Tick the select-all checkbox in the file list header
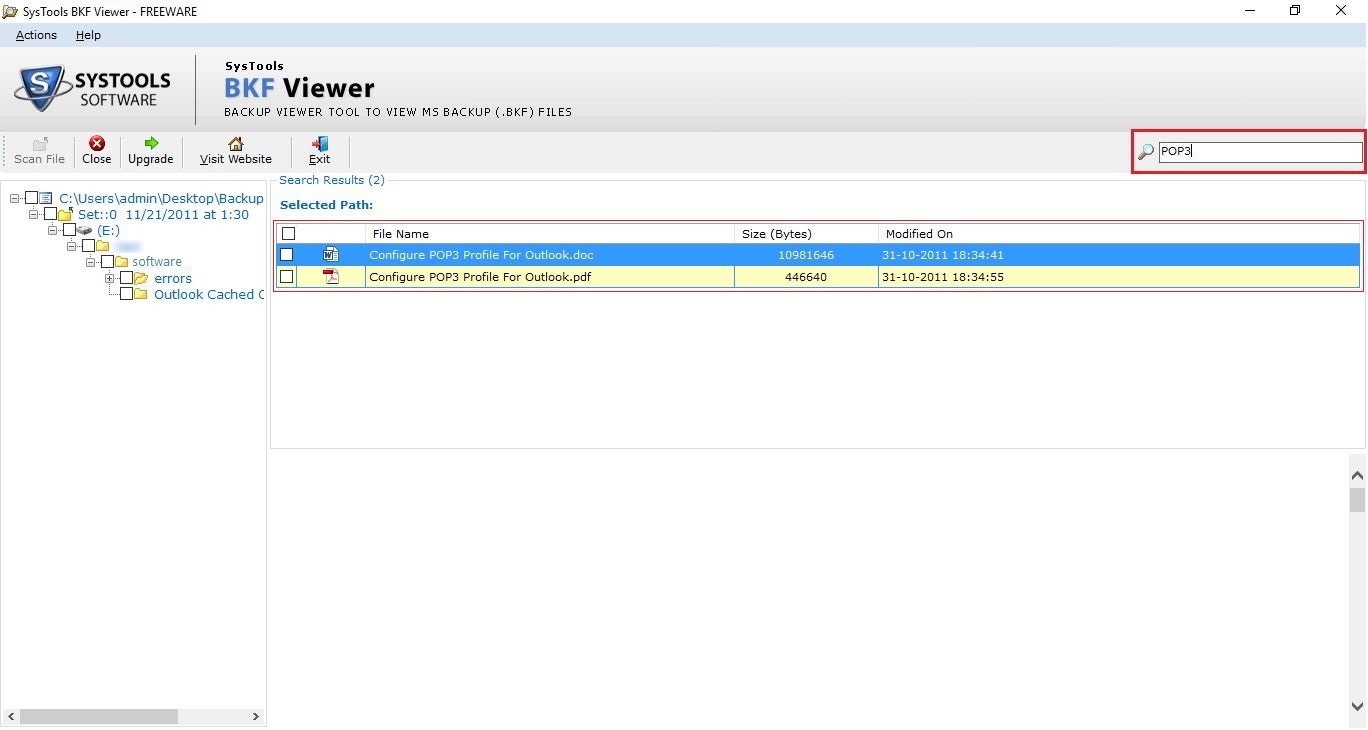This screenshot has height=730, width=1368. coord(287,233)
